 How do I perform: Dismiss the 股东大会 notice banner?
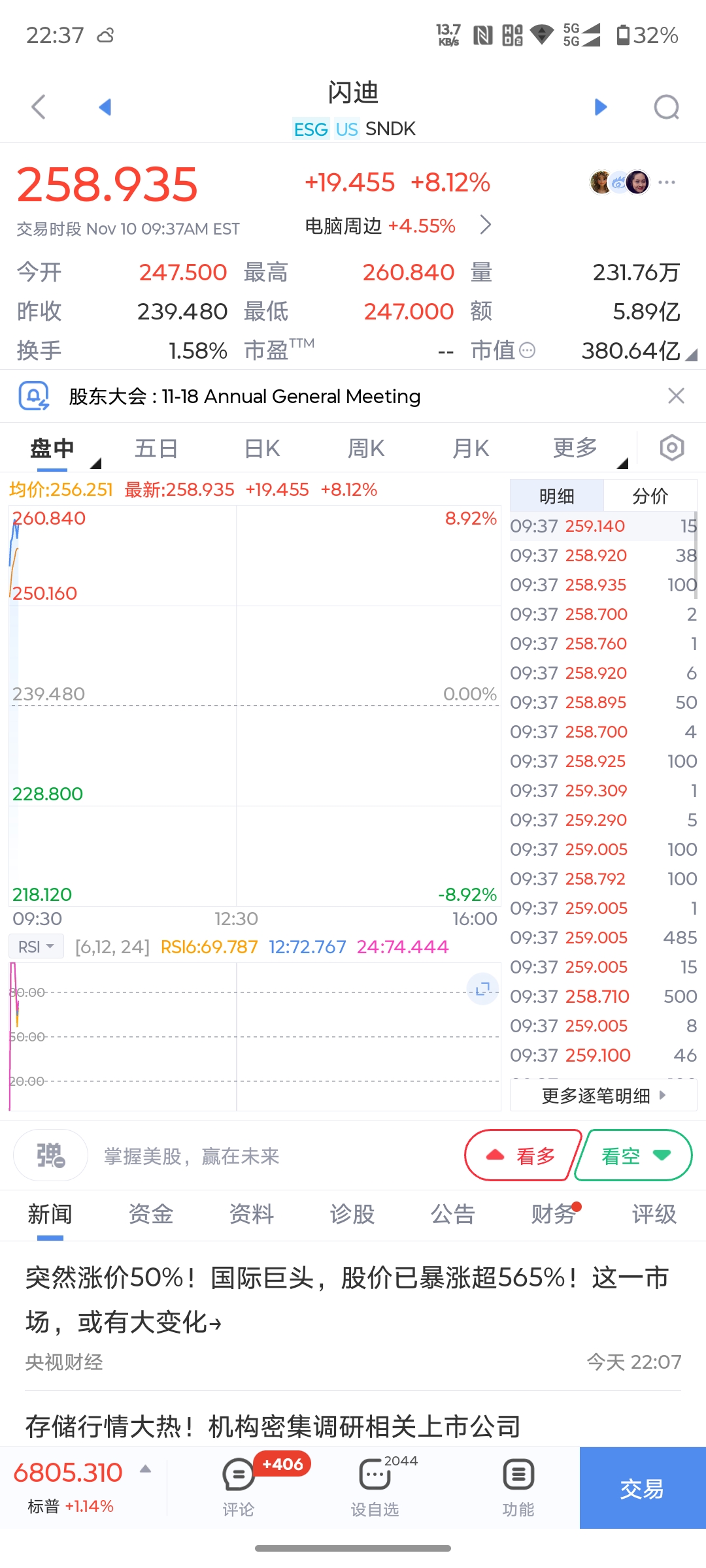point(676,395)
